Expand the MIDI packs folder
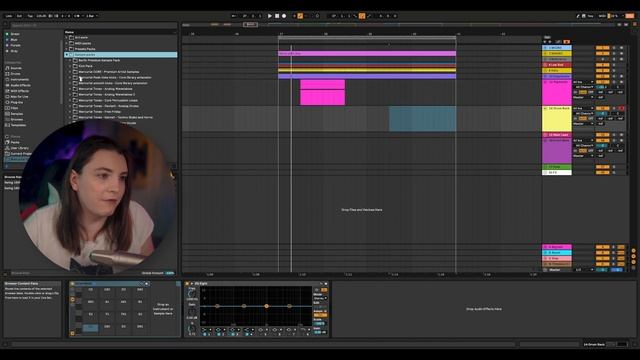This screenshot has width=640, height=360. (x=67, y=43)
